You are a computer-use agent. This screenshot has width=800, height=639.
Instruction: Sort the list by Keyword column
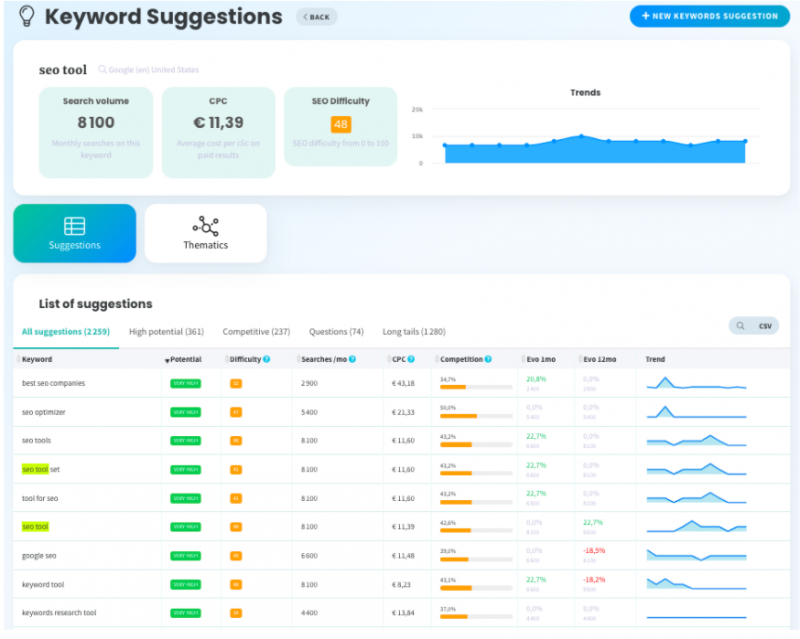click(35, 359)
